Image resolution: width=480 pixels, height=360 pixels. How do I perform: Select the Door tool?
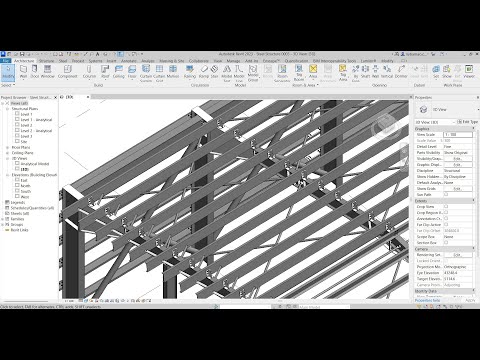(x=34, y=72)
